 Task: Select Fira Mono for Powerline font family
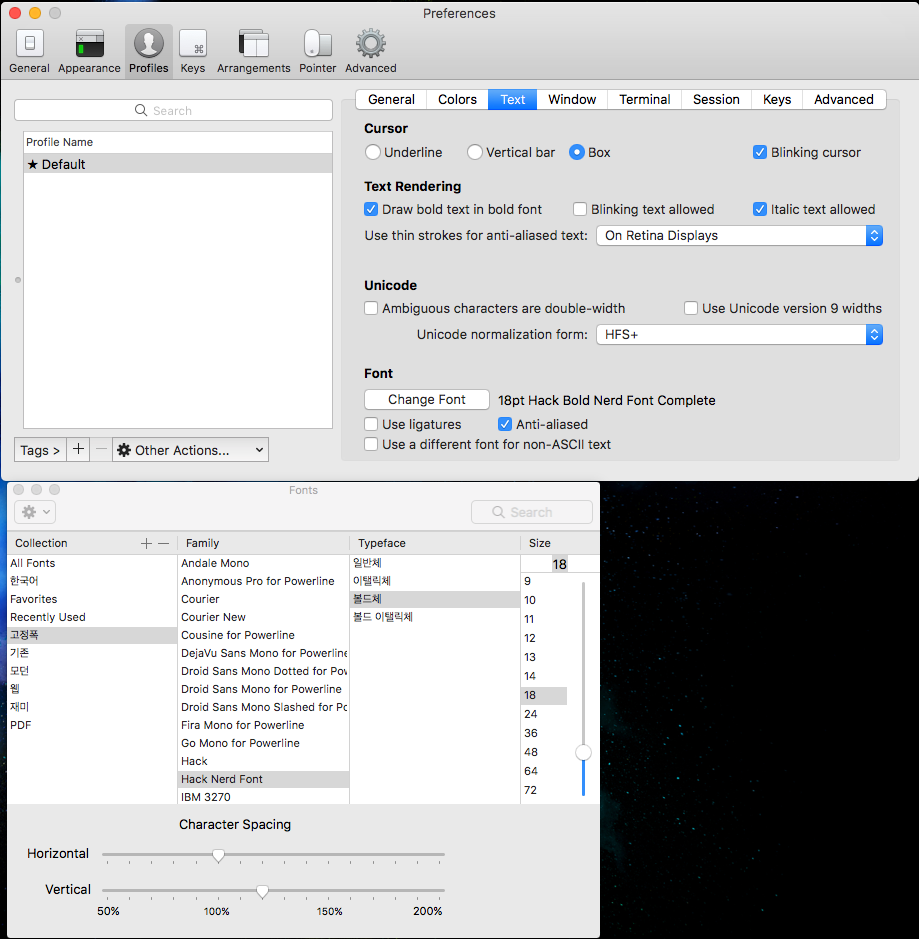point(242,725)
